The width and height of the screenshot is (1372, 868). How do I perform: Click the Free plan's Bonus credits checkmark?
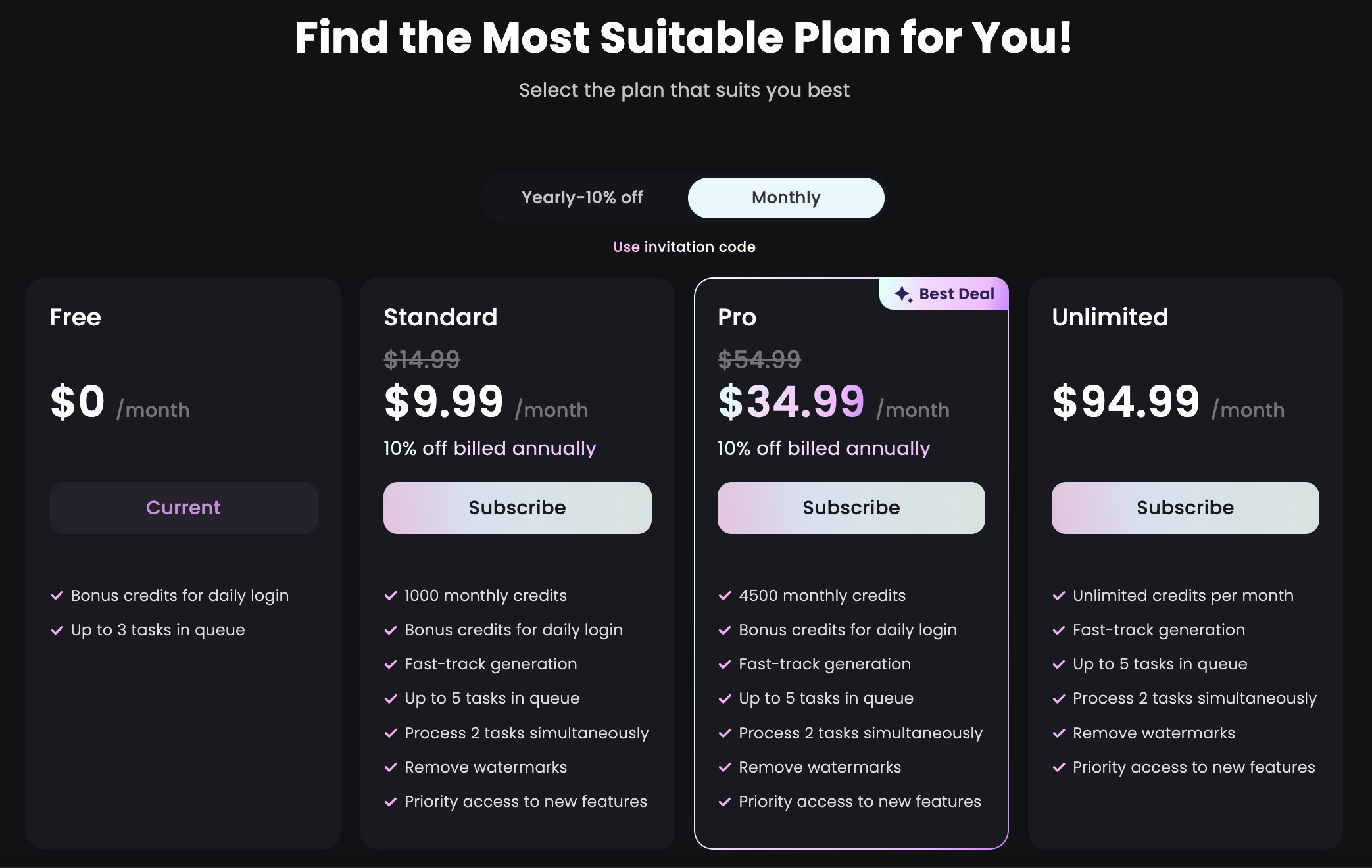(57, 596)
